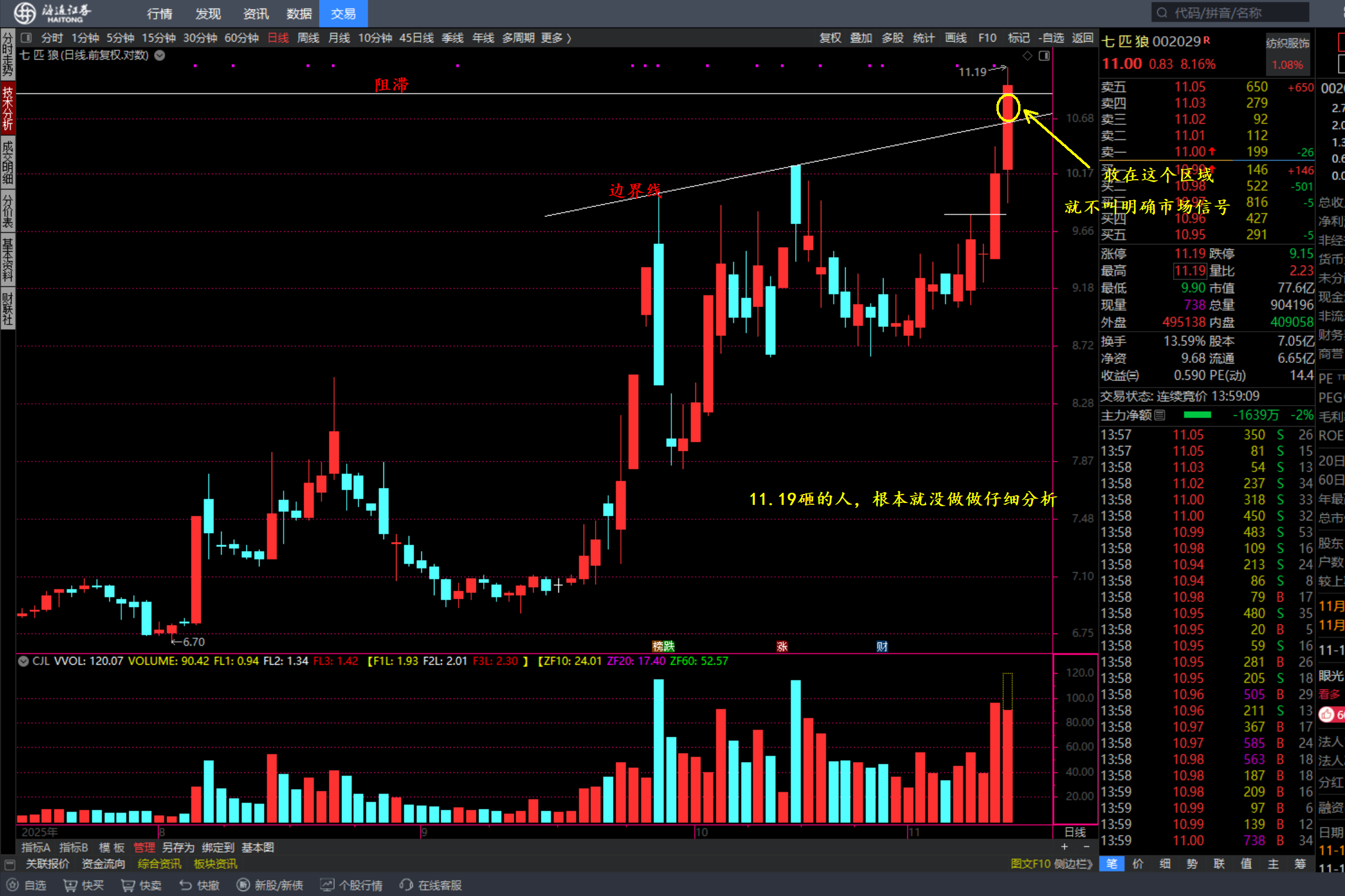Toggle bottom info panel icon beside 关联报价

tap(10, 864)
